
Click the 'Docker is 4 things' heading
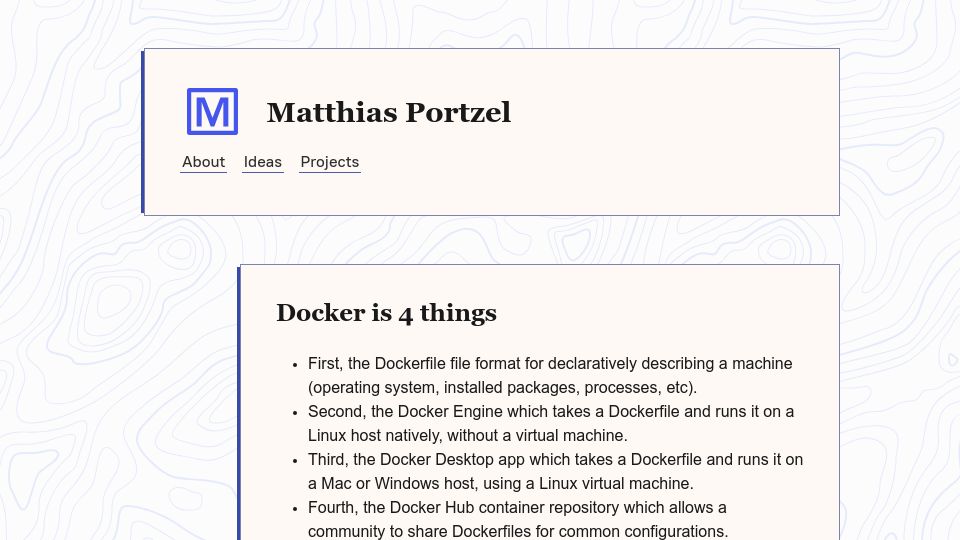click(x=386, y=313)
